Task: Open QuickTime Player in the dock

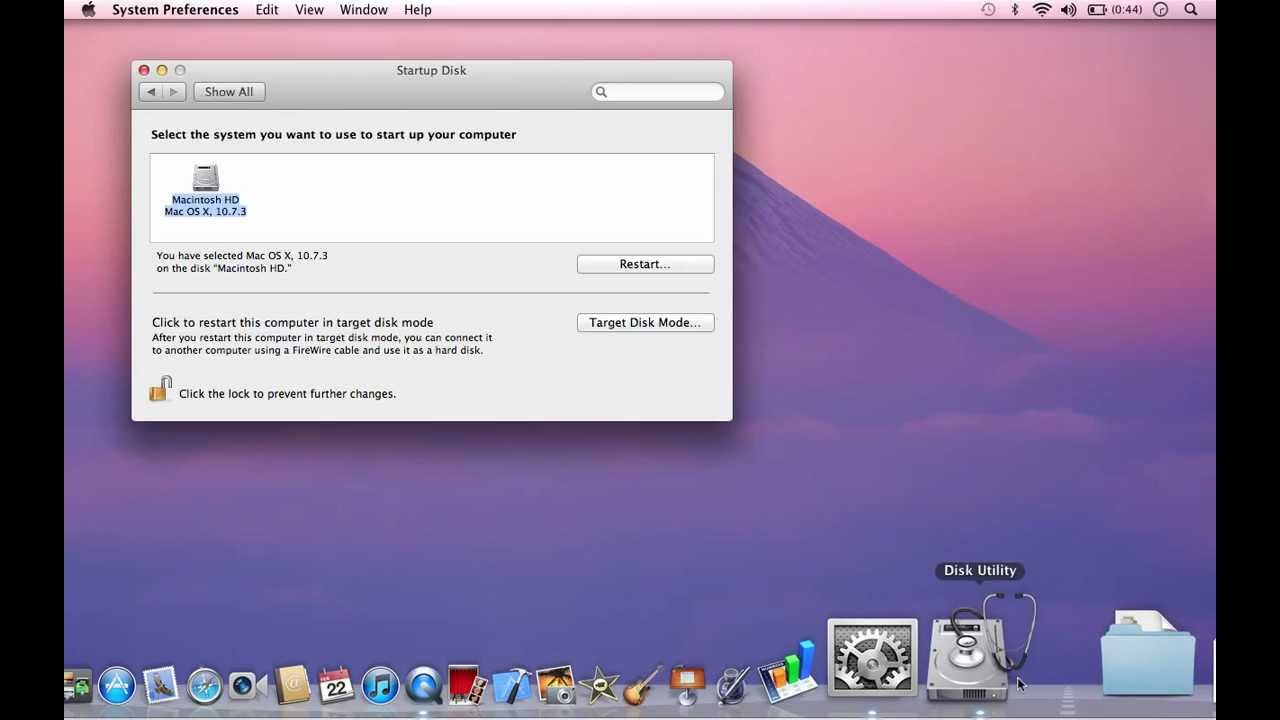Action: click(424, 686)
